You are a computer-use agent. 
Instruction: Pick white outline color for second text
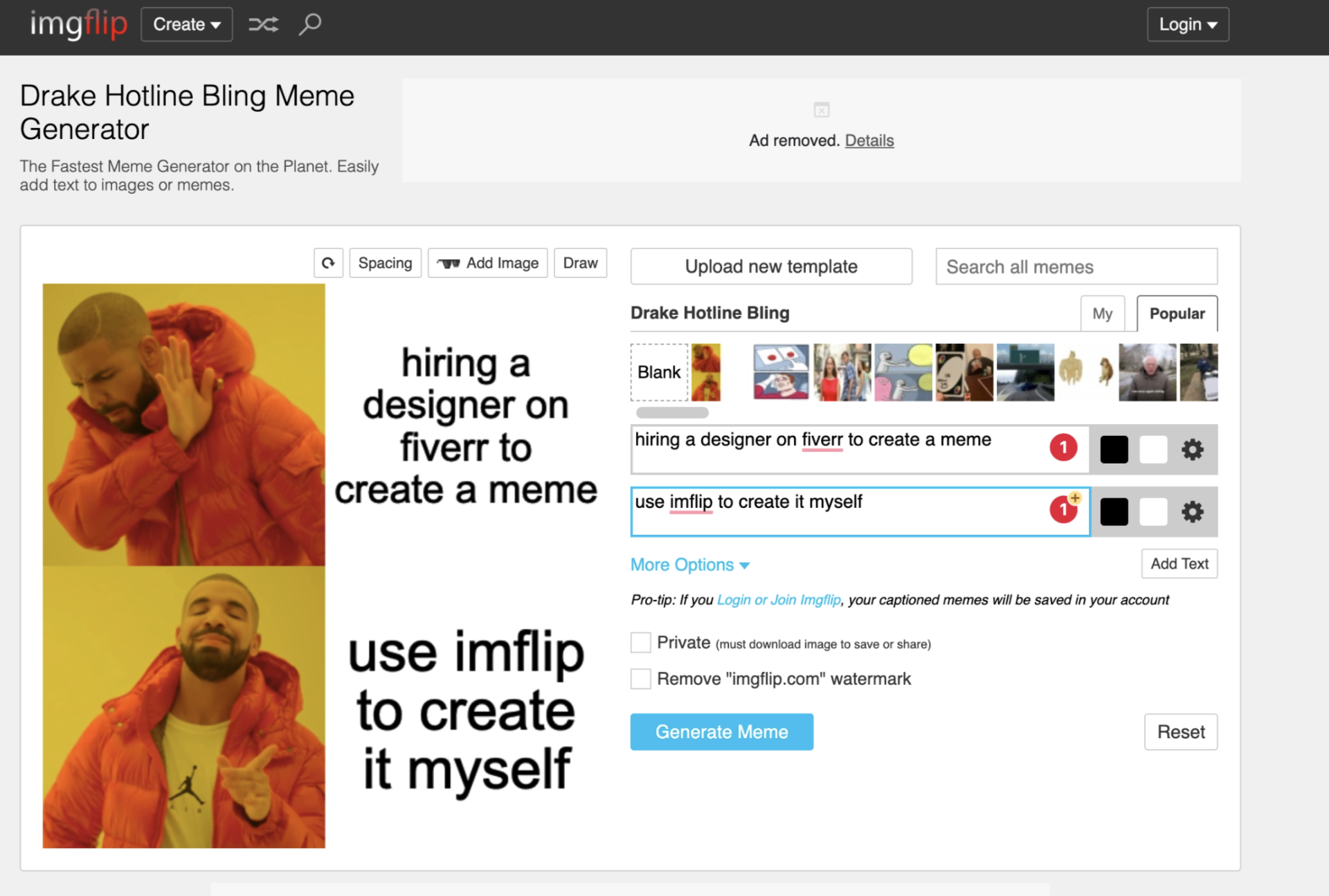[x=1153, y=512]
